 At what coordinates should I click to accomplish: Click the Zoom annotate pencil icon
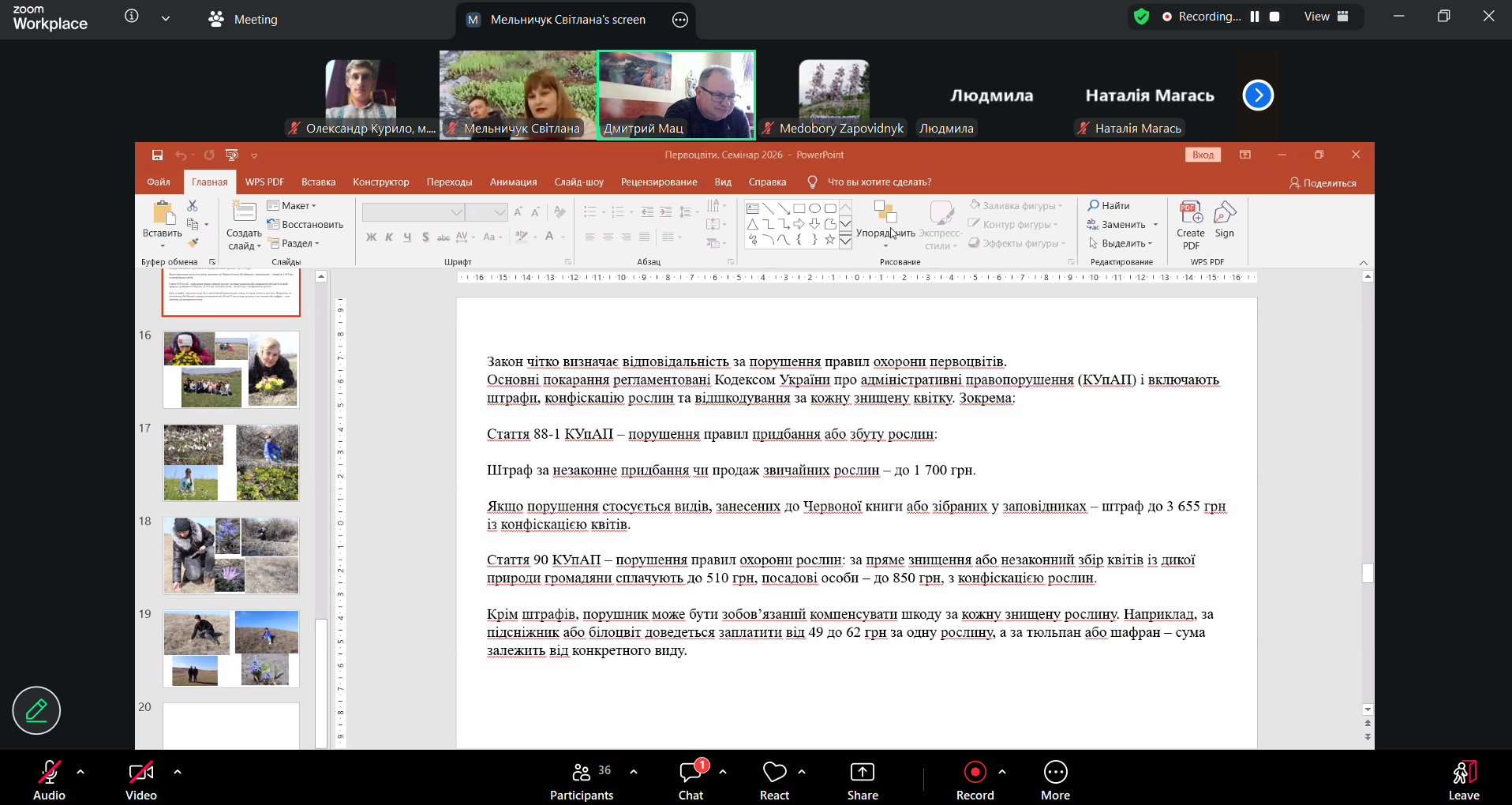click(36, 710)
